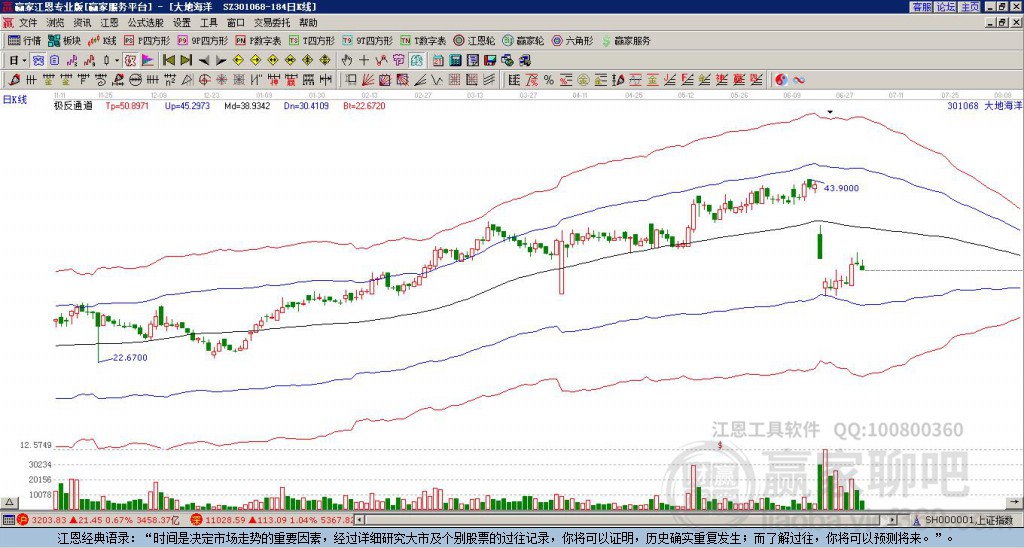Select the red-blue target circle tool
The image size is (1024, 548).
204,80
